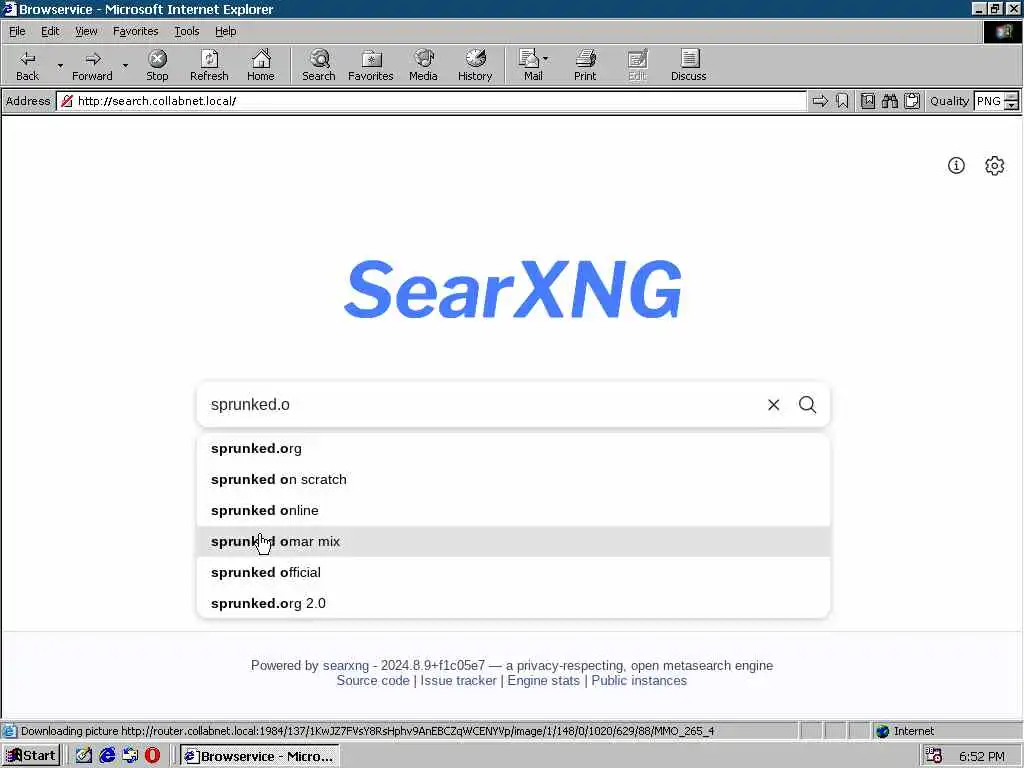Open the View menu
This screenshot has width=1024, height=768.
(86, 31)
